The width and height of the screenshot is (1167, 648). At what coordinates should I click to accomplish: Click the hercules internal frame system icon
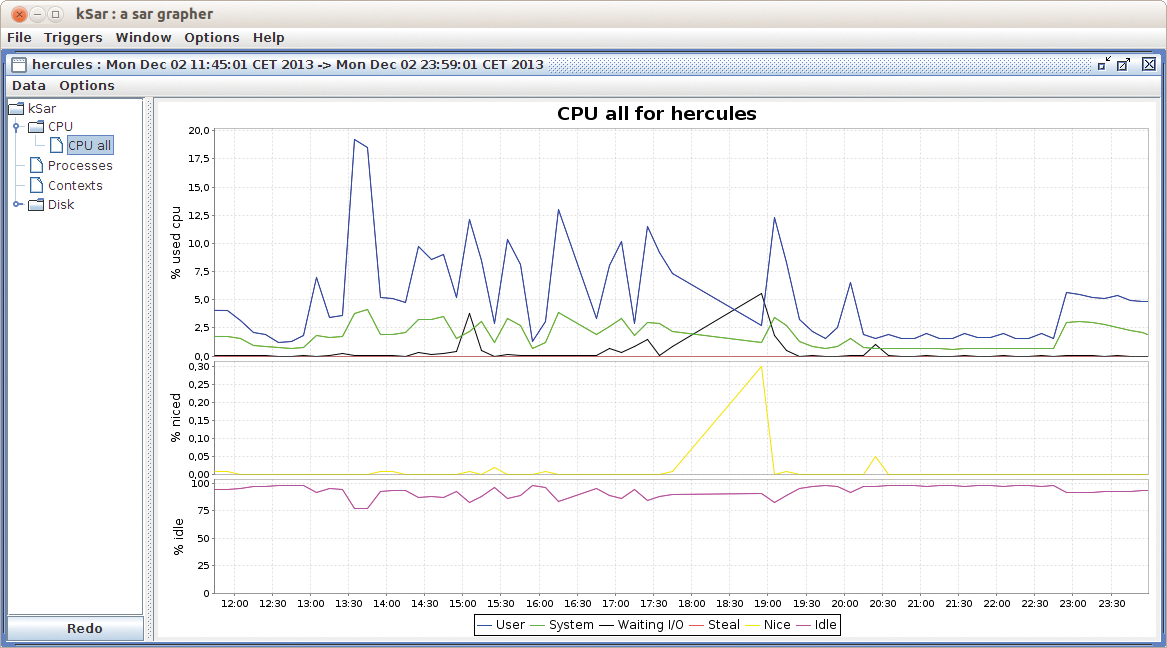19,65
